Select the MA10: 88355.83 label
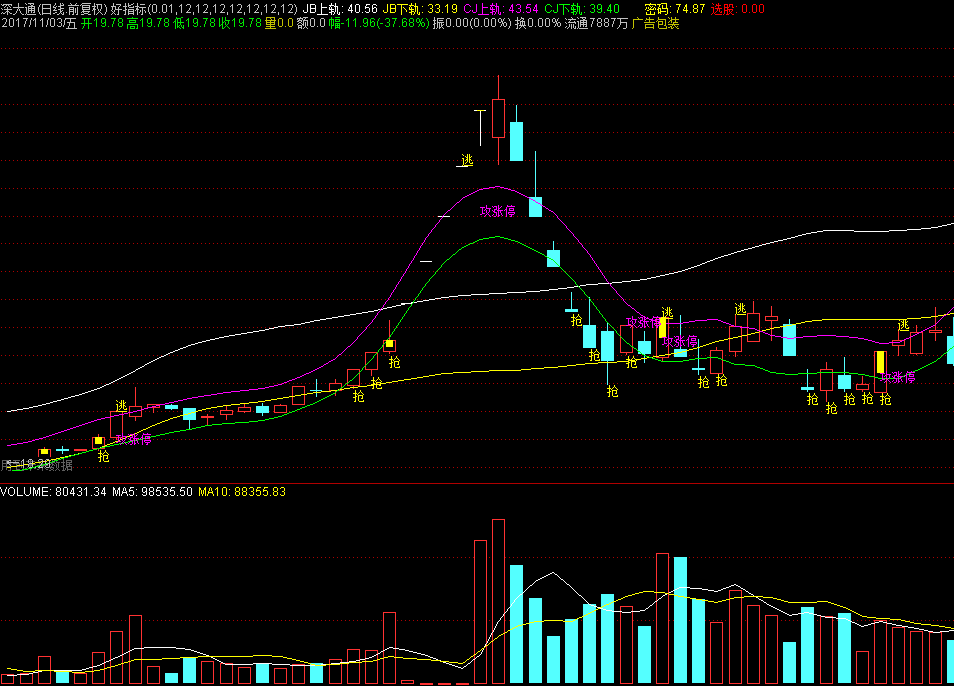 point(242,492)
